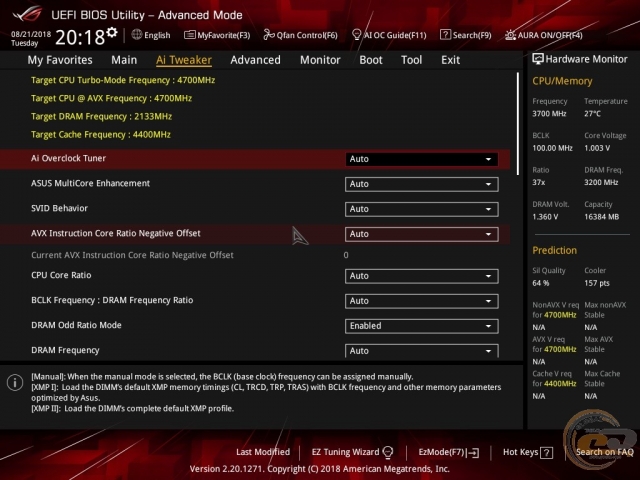Open BCLK Frequency DRAM Frequency Ratio dropdown
Viewport: 640px width, 480px height.
421,301
